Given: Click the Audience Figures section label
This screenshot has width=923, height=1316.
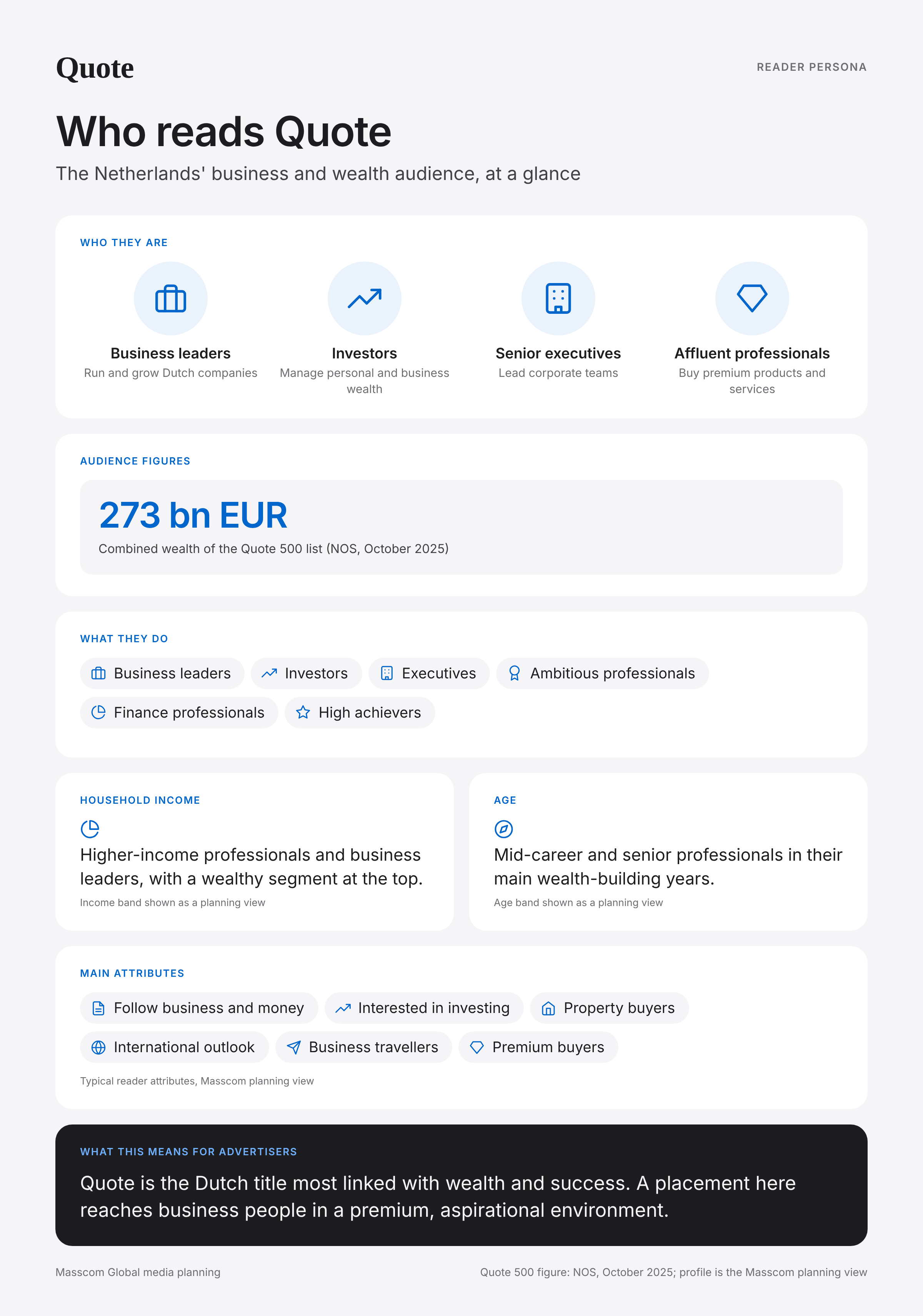Looking at the screenshot, I should tap(135, 461).
